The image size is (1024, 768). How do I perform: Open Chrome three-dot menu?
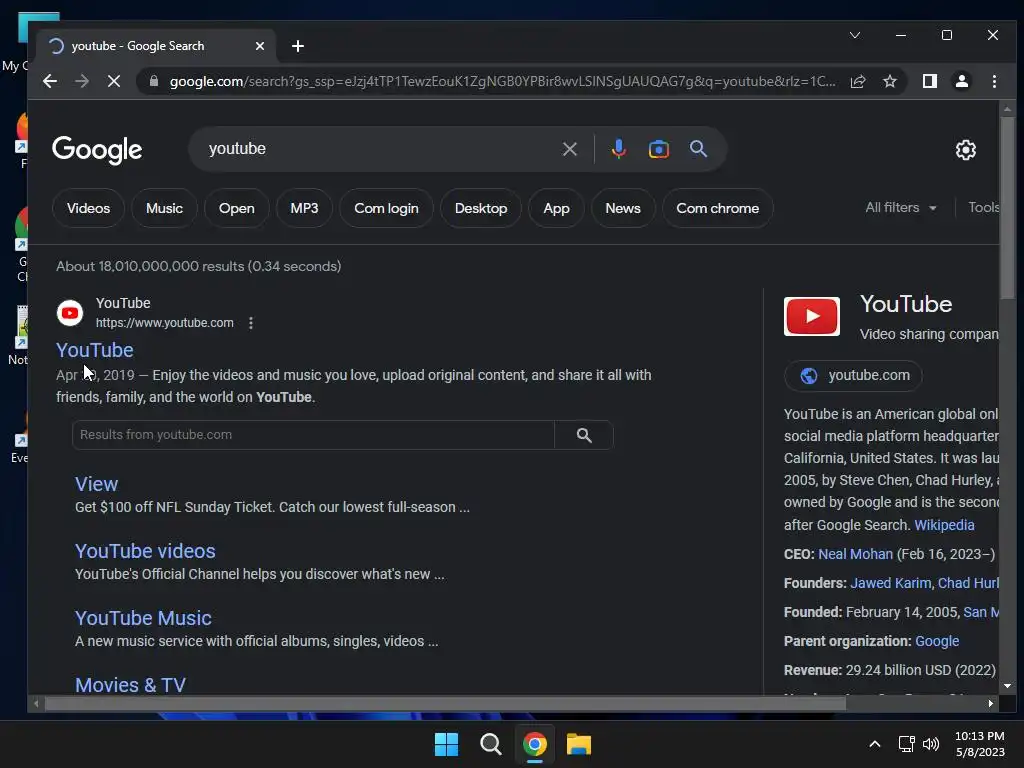[x=994, y=81]
